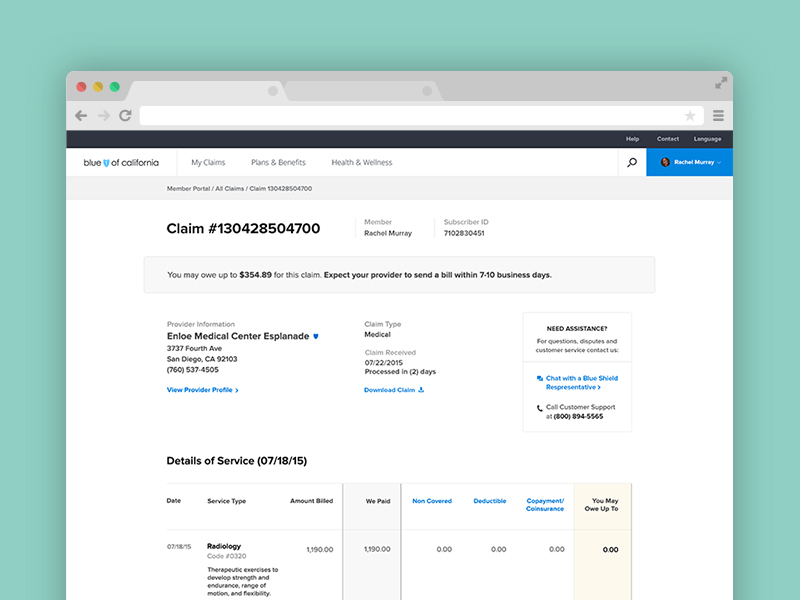The width and height of the screenshot is (800, 600).
Task: Click Rachel Murray's profile avatar
Action: [663, 162]
